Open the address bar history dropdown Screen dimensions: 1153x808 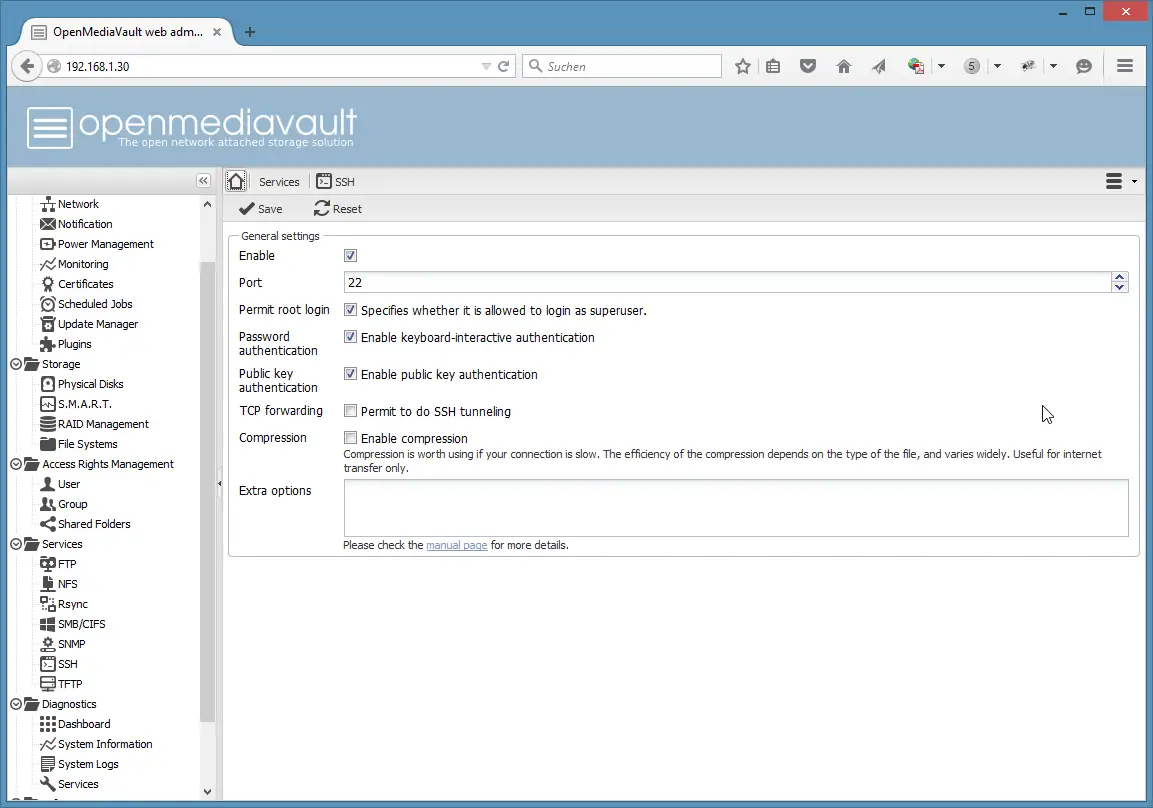pos(486,66)
